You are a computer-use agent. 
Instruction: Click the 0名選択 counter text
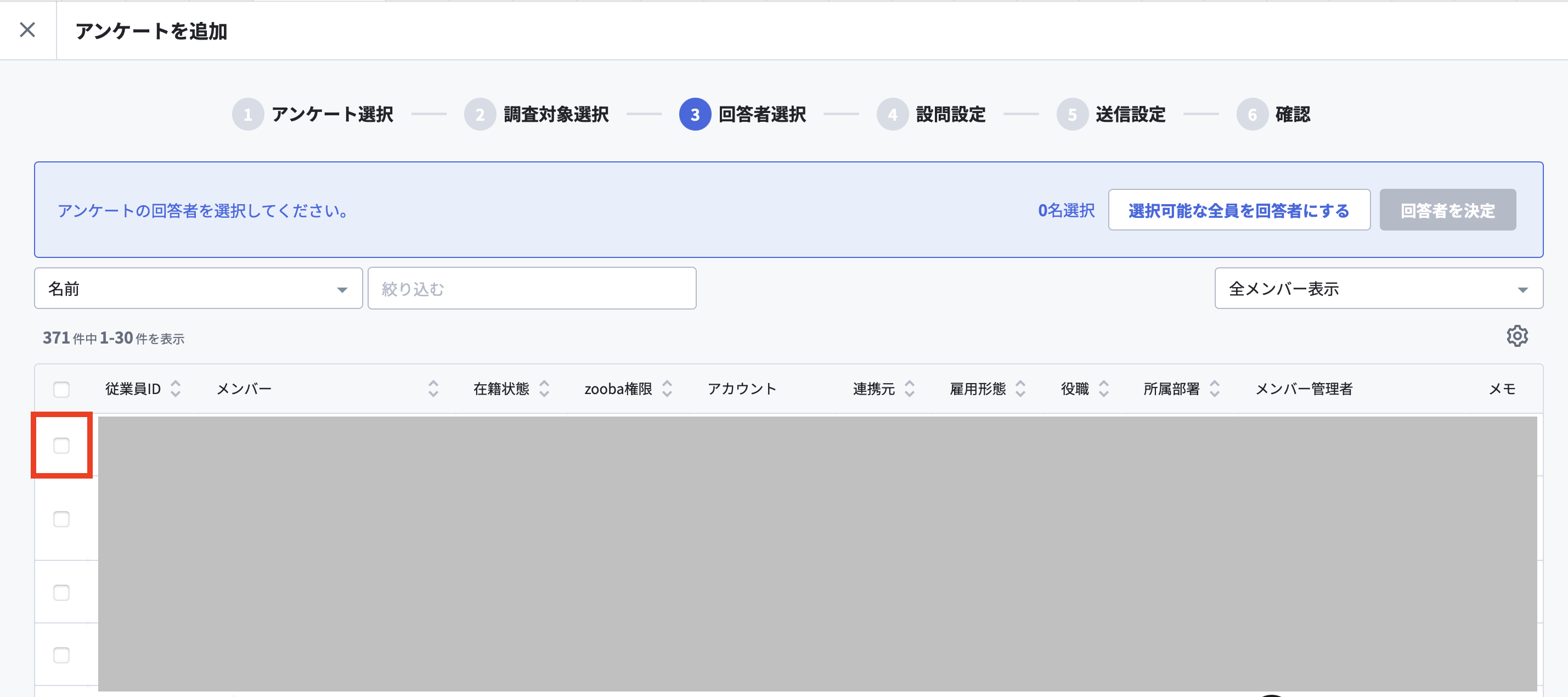(x=1066, y=210)
